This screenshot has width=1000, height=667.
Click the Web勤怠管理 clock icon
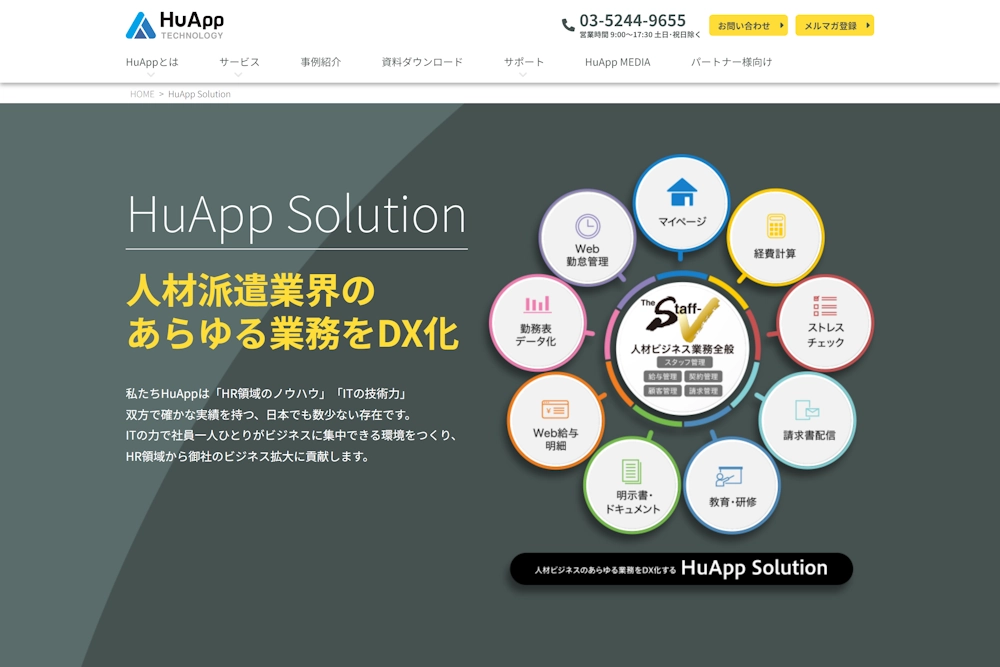click(588, 228)
